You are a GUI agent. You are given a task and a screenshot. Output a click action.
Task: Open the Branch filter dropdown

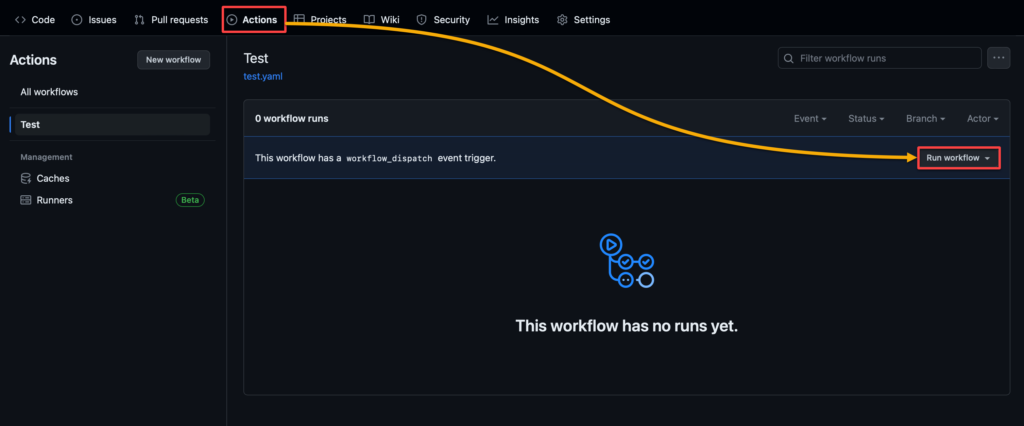click(926, 119)
